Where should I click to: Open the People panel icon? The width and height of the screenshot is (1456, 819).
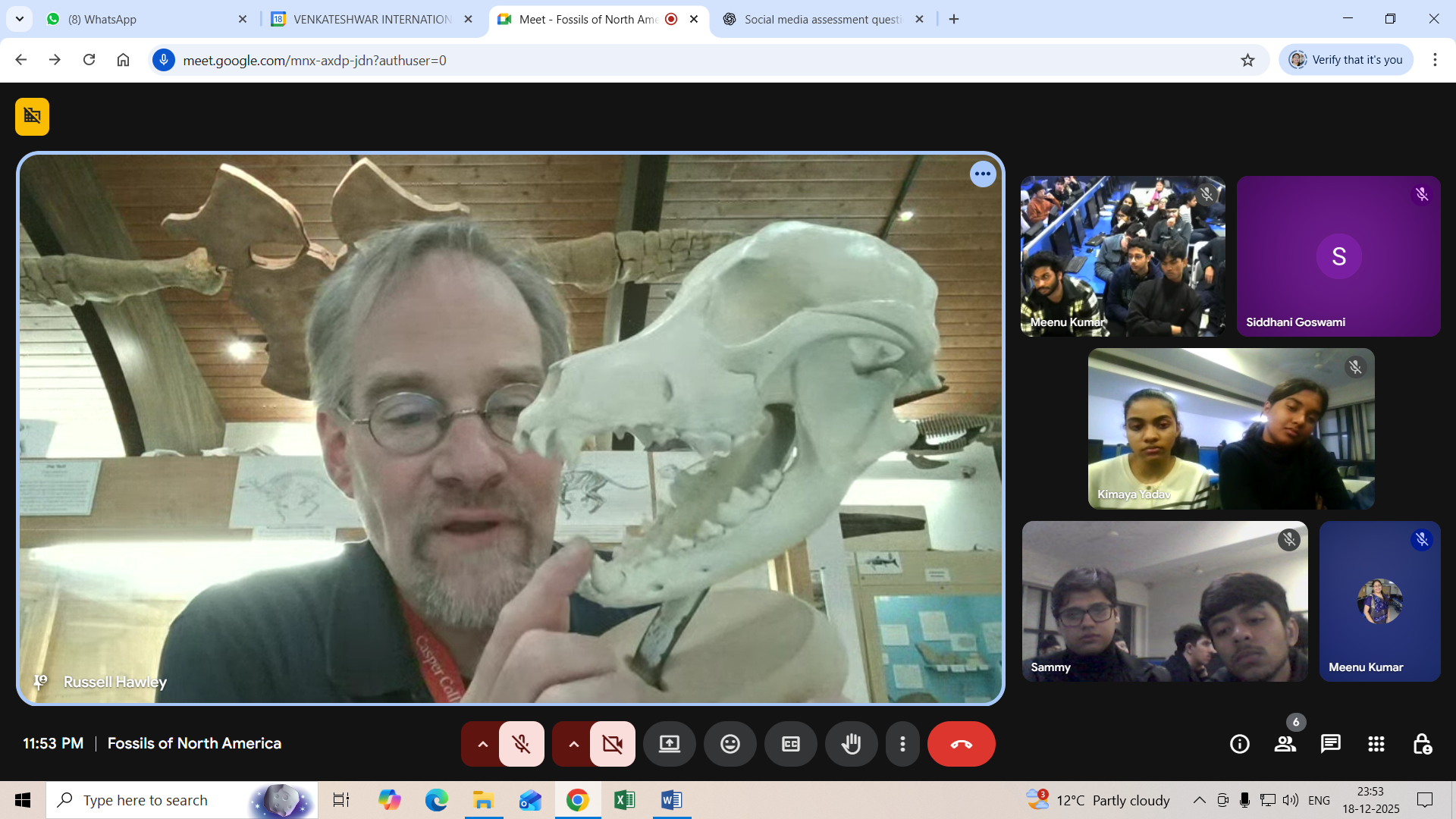(x=1285, y=744)
